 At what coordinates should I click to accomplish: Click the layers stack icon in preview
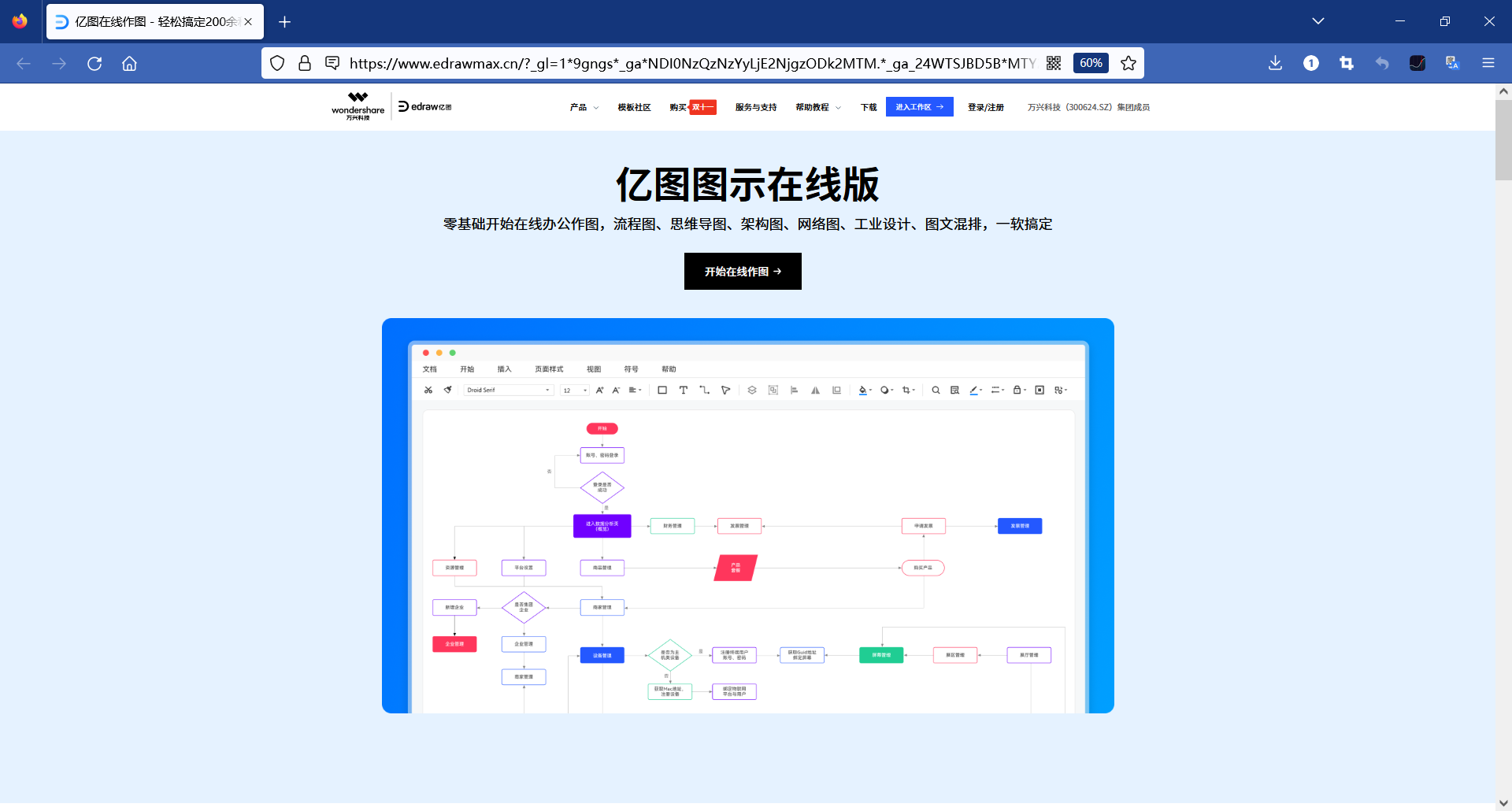(x=752, y=390)
